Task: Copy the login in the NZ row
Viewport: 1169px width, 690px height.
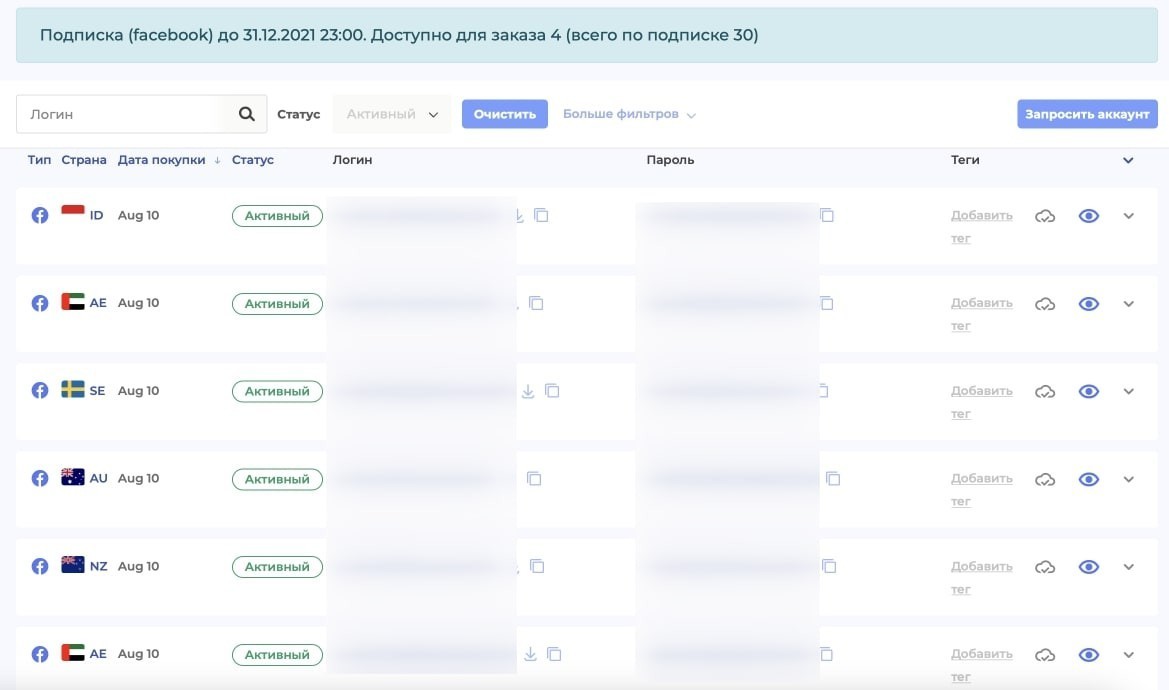Action: point(537,566)
